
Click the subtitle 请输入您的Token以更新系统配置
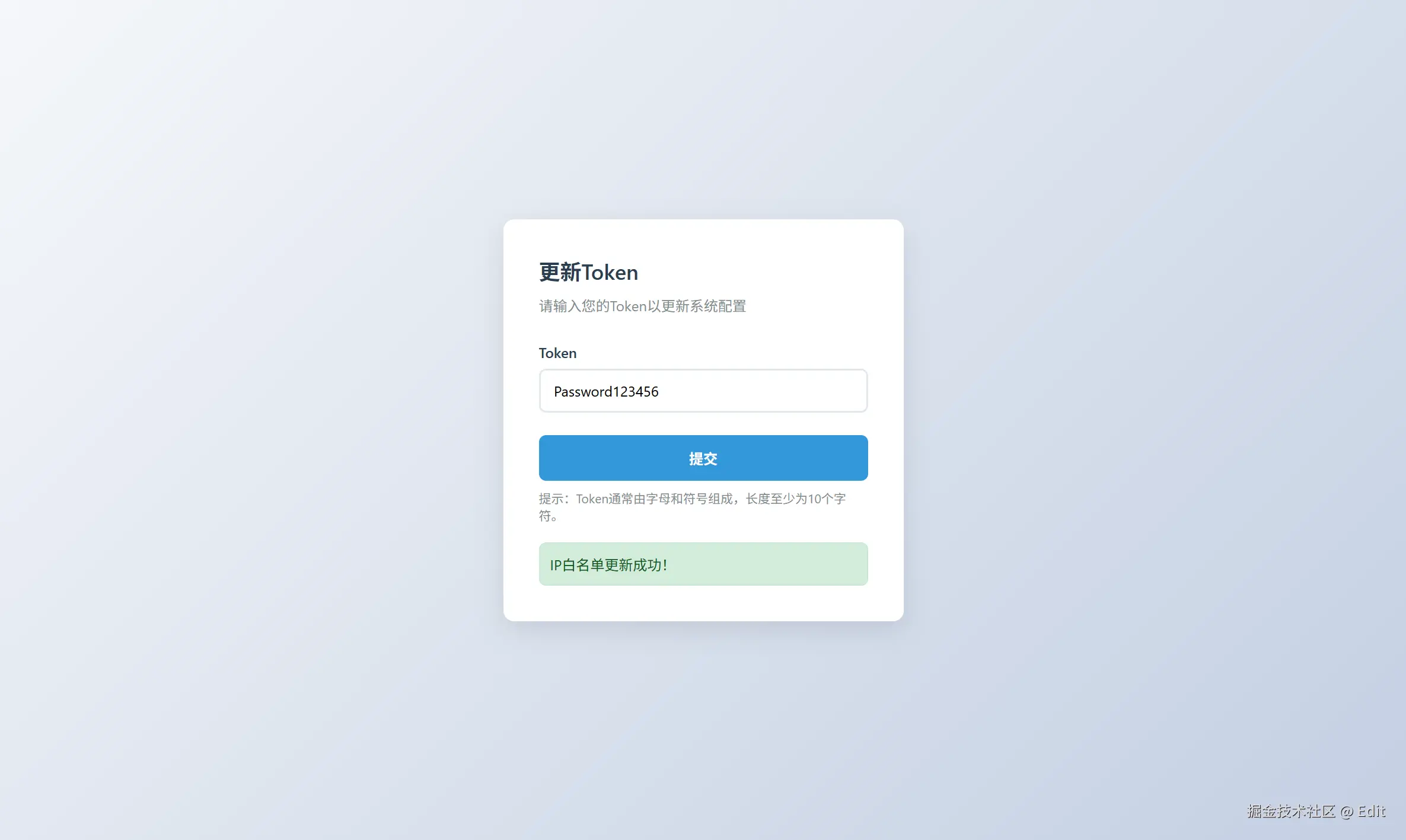(642, 306)
